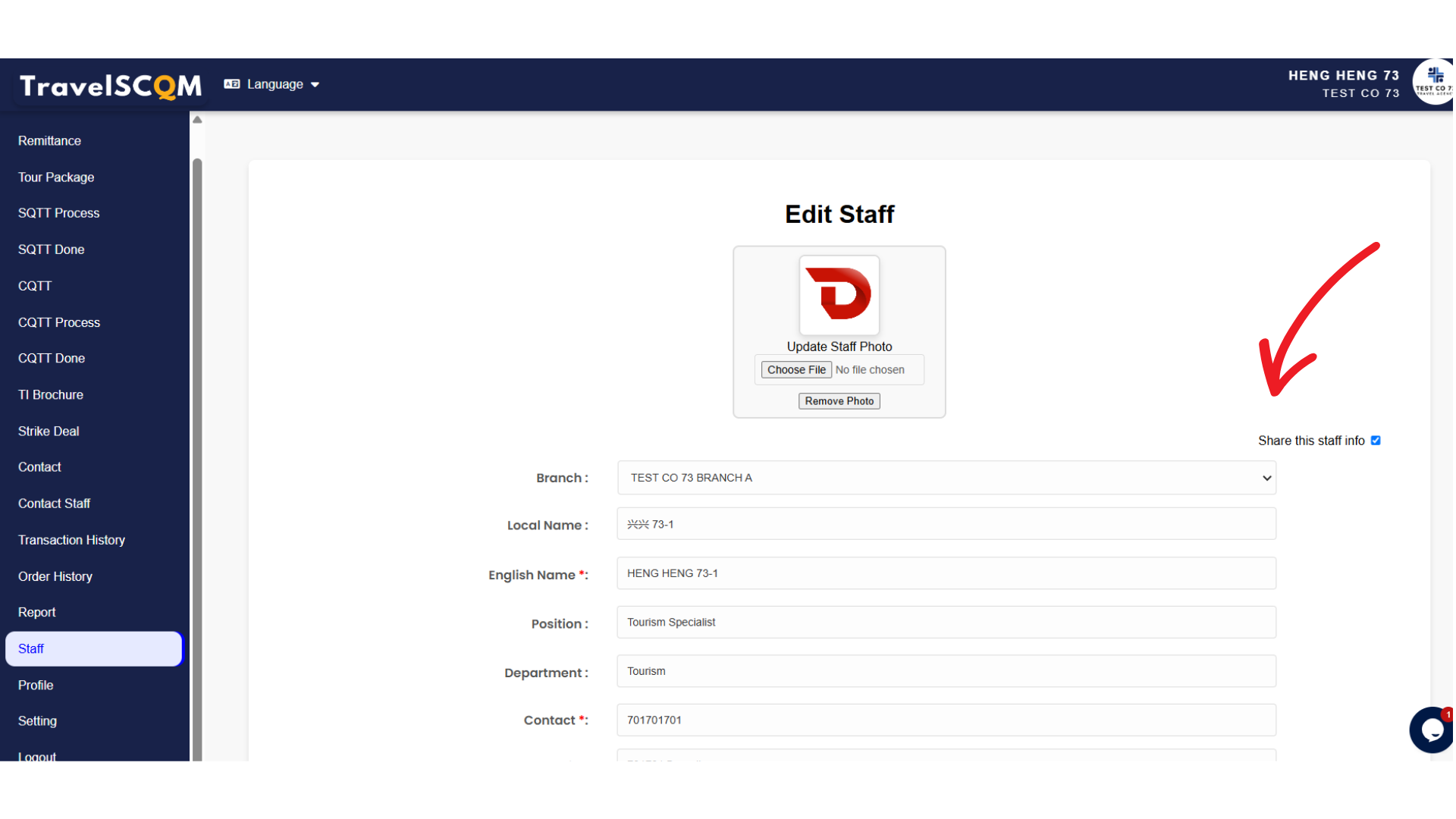Screen dimensions: 1456x819
Task: Open the chat bubble widget
Action: (1431, 730)
